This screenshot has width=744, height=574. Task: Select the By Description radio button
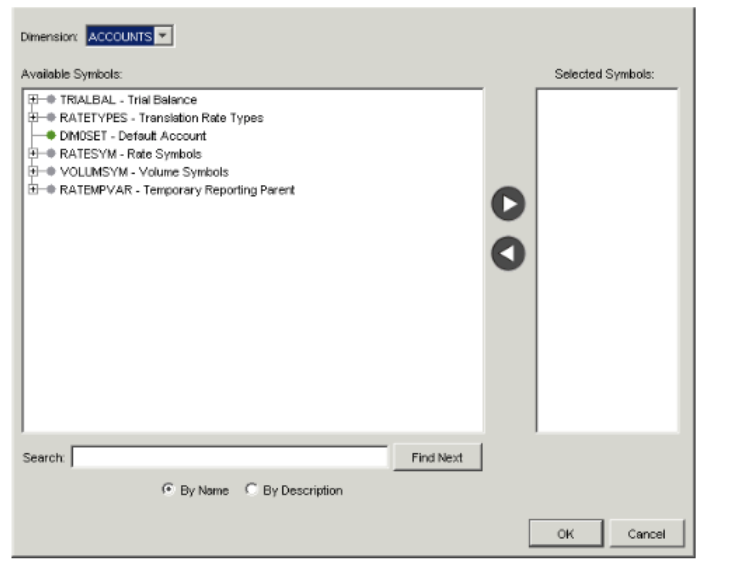(252, 490)
